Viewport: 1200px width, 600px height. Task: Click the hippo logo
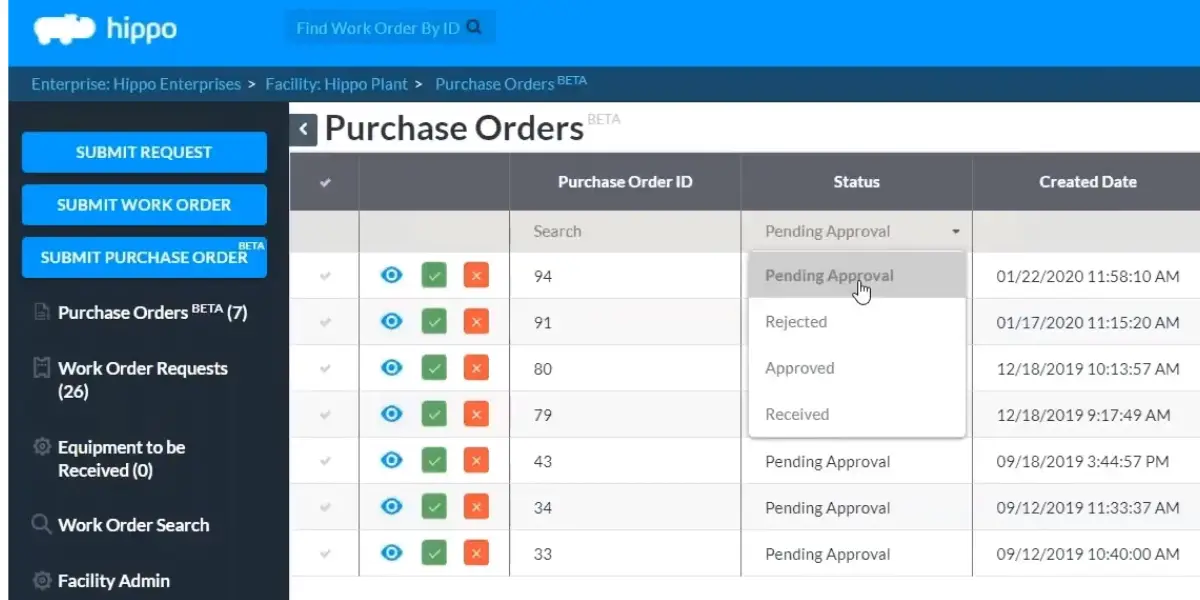105,30
